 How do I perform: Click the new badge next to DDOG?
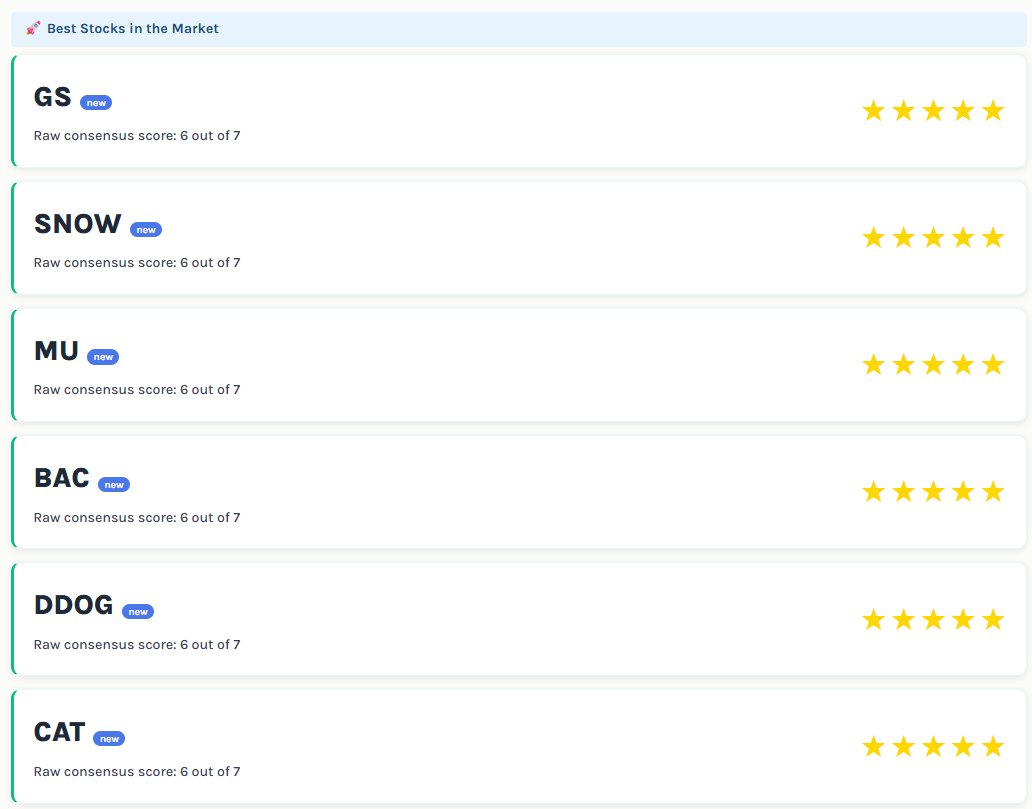[138, 612]
